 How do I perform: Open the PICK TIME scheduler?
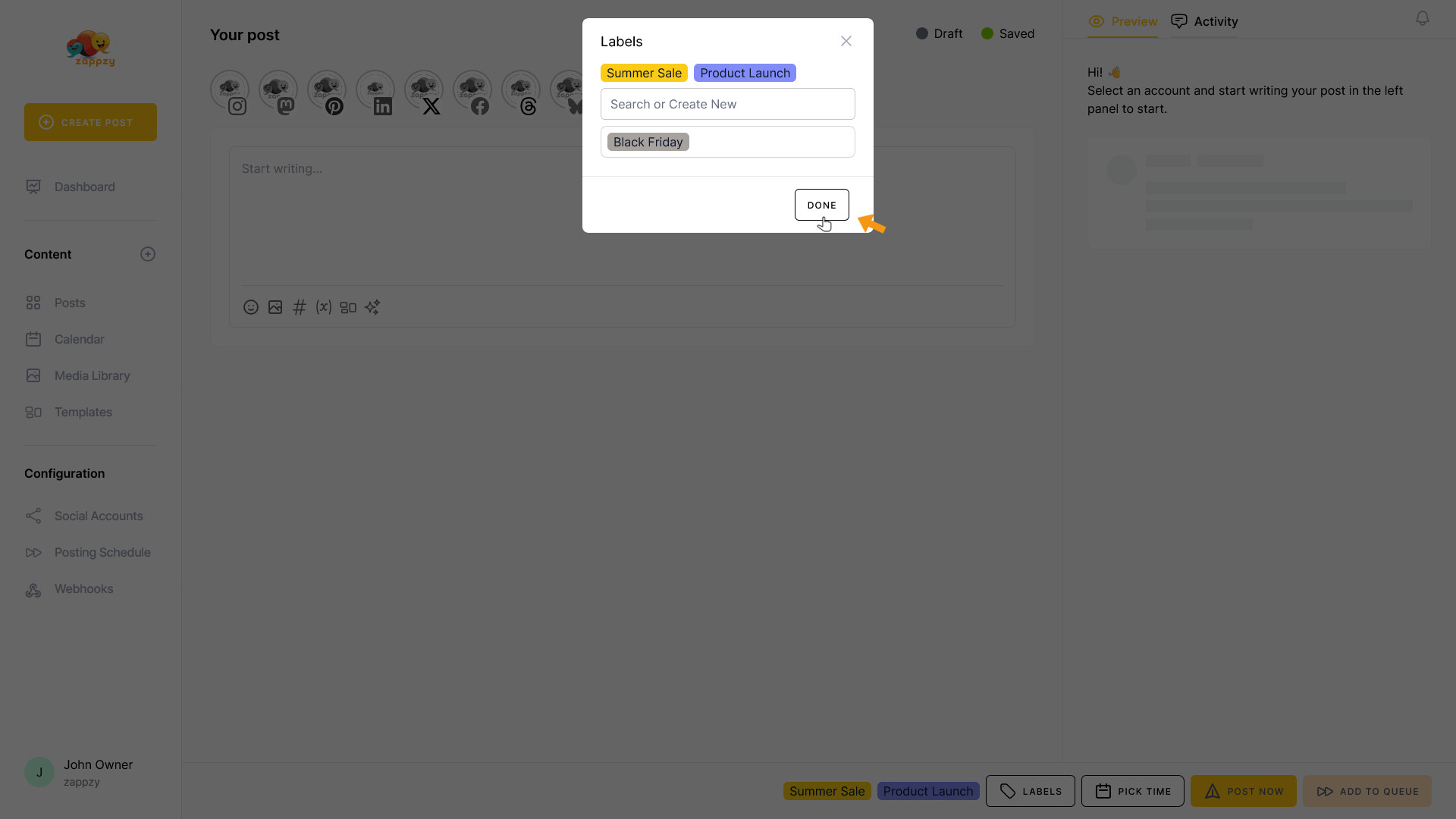tap(1132, 791)
